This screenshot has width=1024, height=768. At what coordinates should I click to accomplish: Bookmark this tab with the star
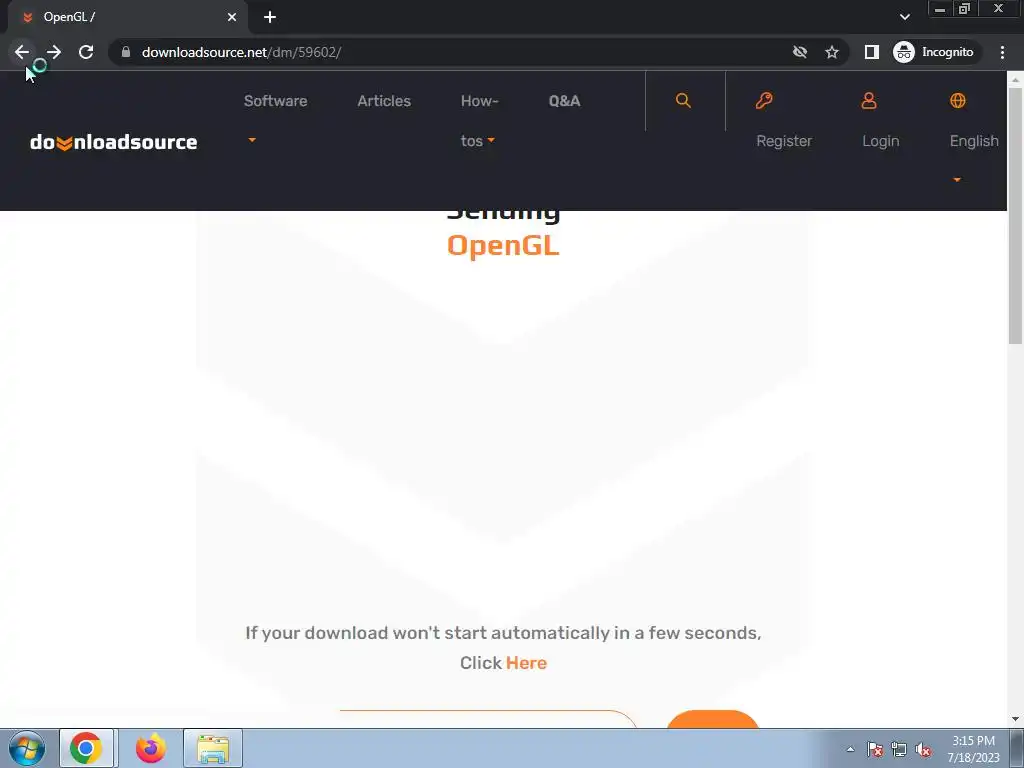pos(831,52)
